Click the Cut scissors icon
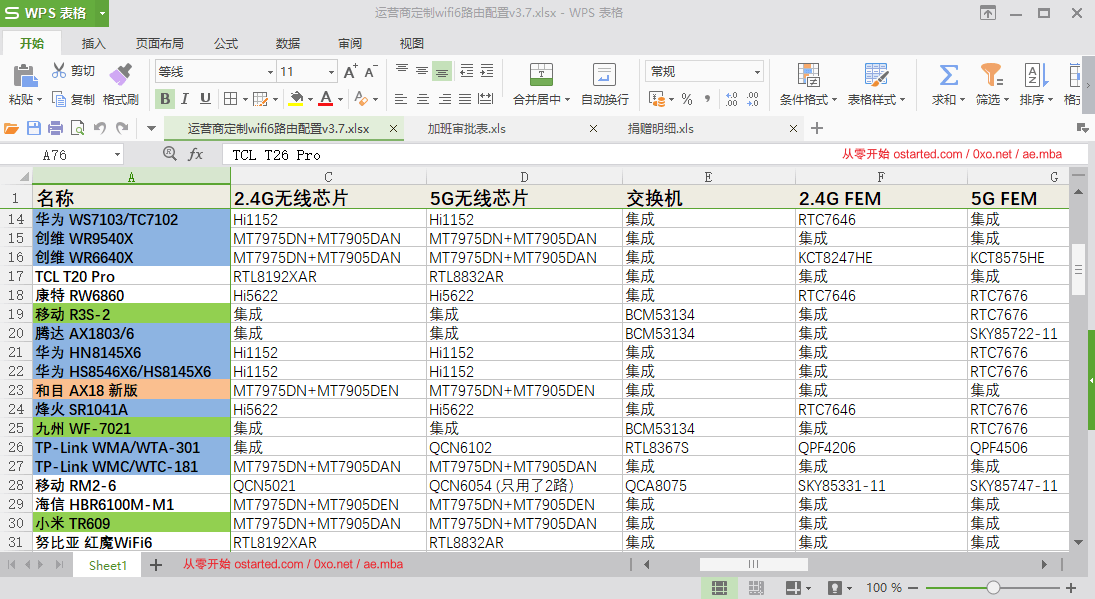The width and height of the screenshot is (1095, 599). coord(59,71)
